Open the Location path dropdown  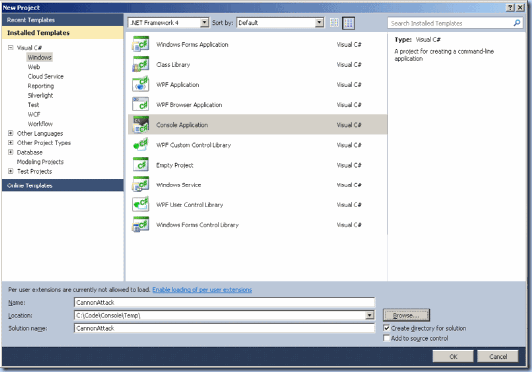(x=369, y=315)
